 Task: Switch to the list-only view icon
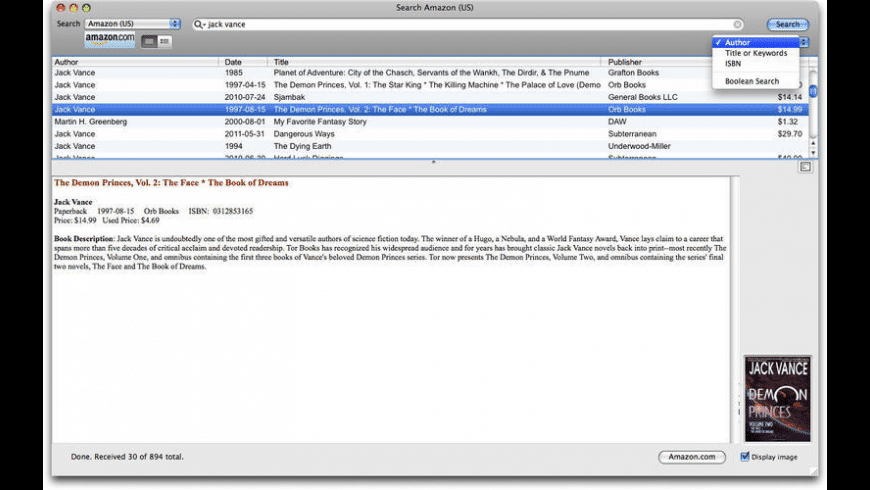(x=164, y=41)
